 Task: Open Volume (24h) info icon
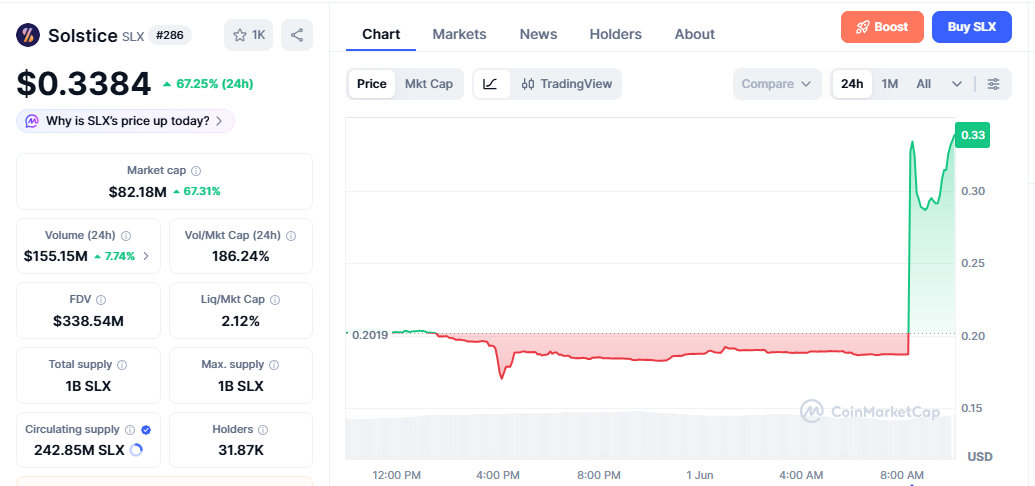pyautogui.click(x=126, y=235)
